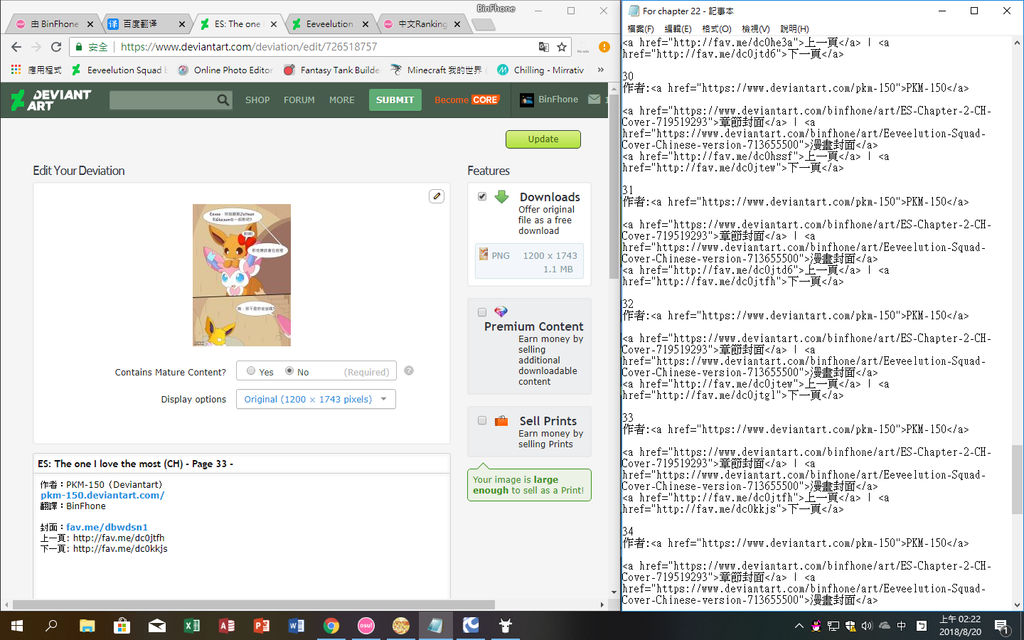1024x640 pixels.
Task: Show hidden system tray icons
Action: (799, 626)
